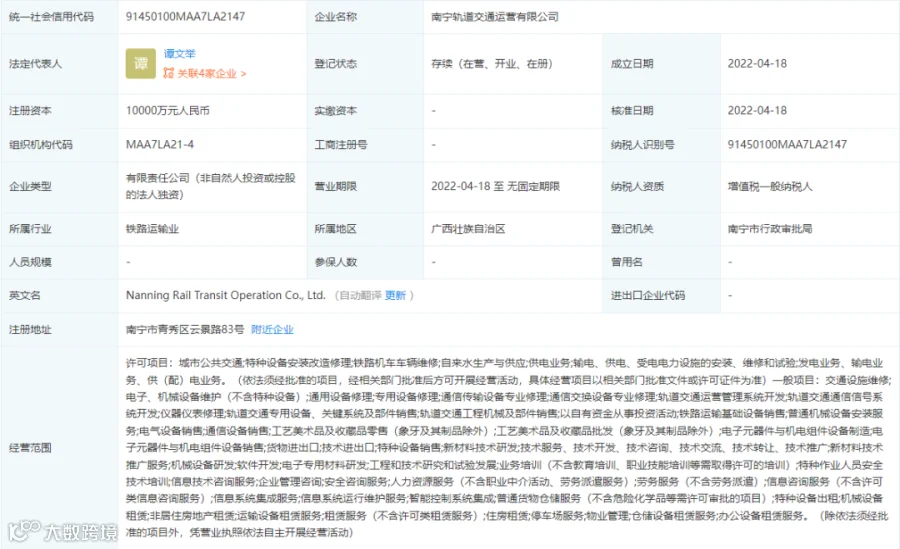Click the 企业类型 label cell
This screenshot has width=900, height=549.
tap(60, 186)
